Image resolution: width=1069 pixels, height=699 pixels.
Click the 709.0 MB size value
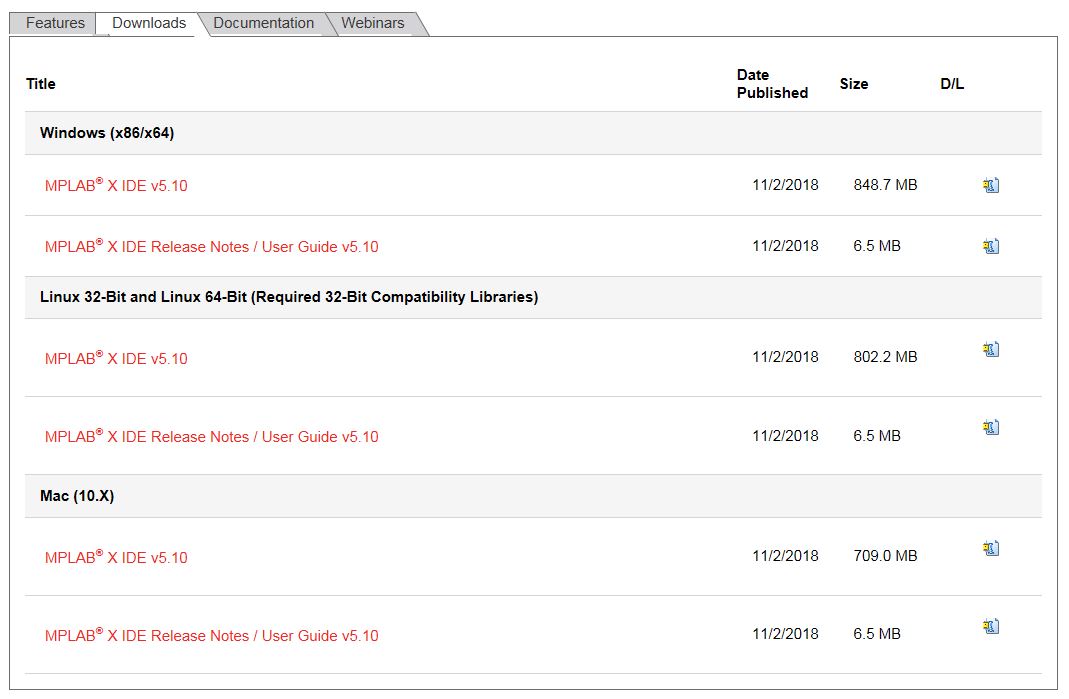tap(885, 556)
